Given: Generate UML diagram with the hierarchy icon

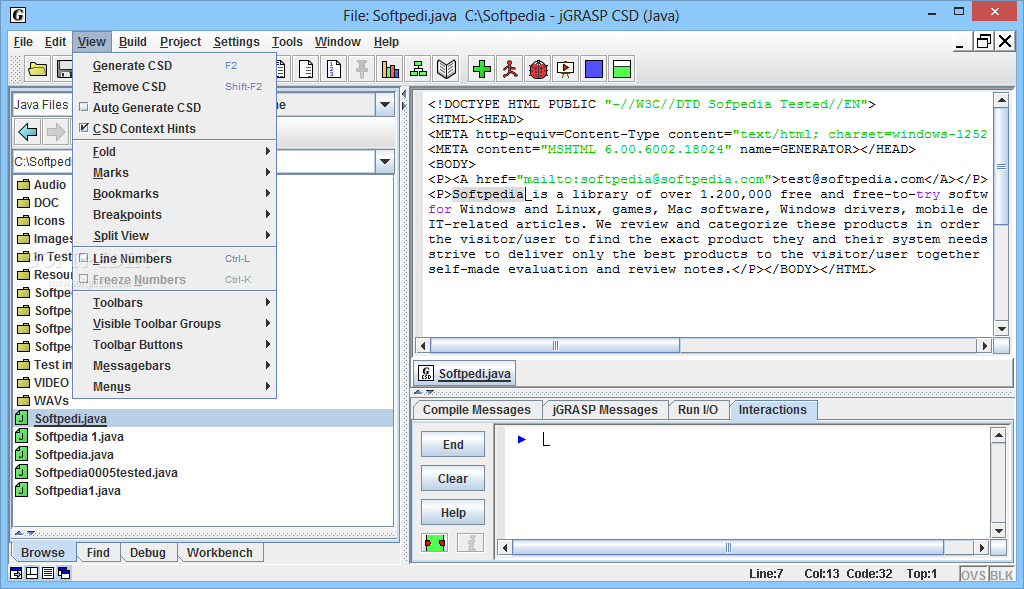Looking at the screenshot, I should tap(419, 69).
